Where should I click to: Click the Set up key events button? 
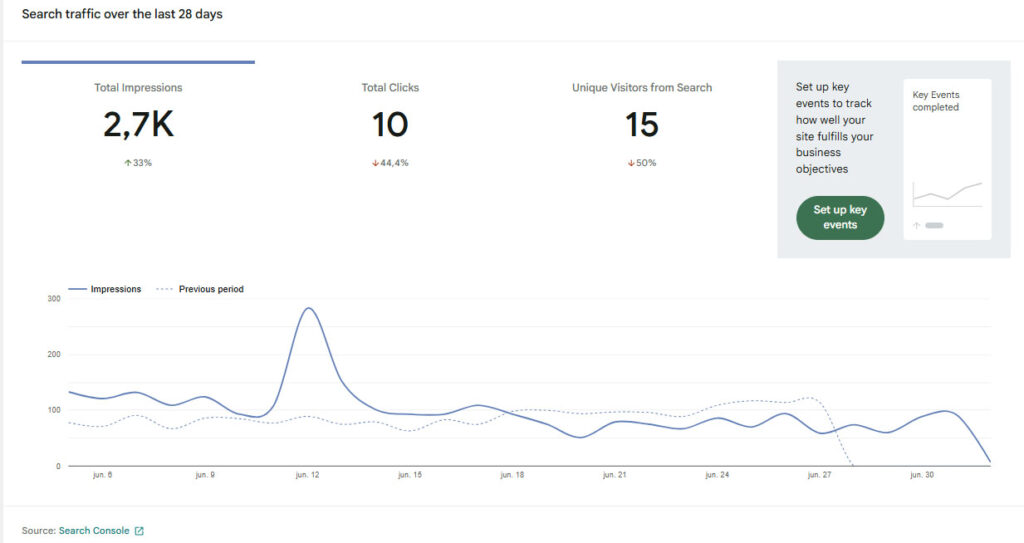[x=840, y=218]
